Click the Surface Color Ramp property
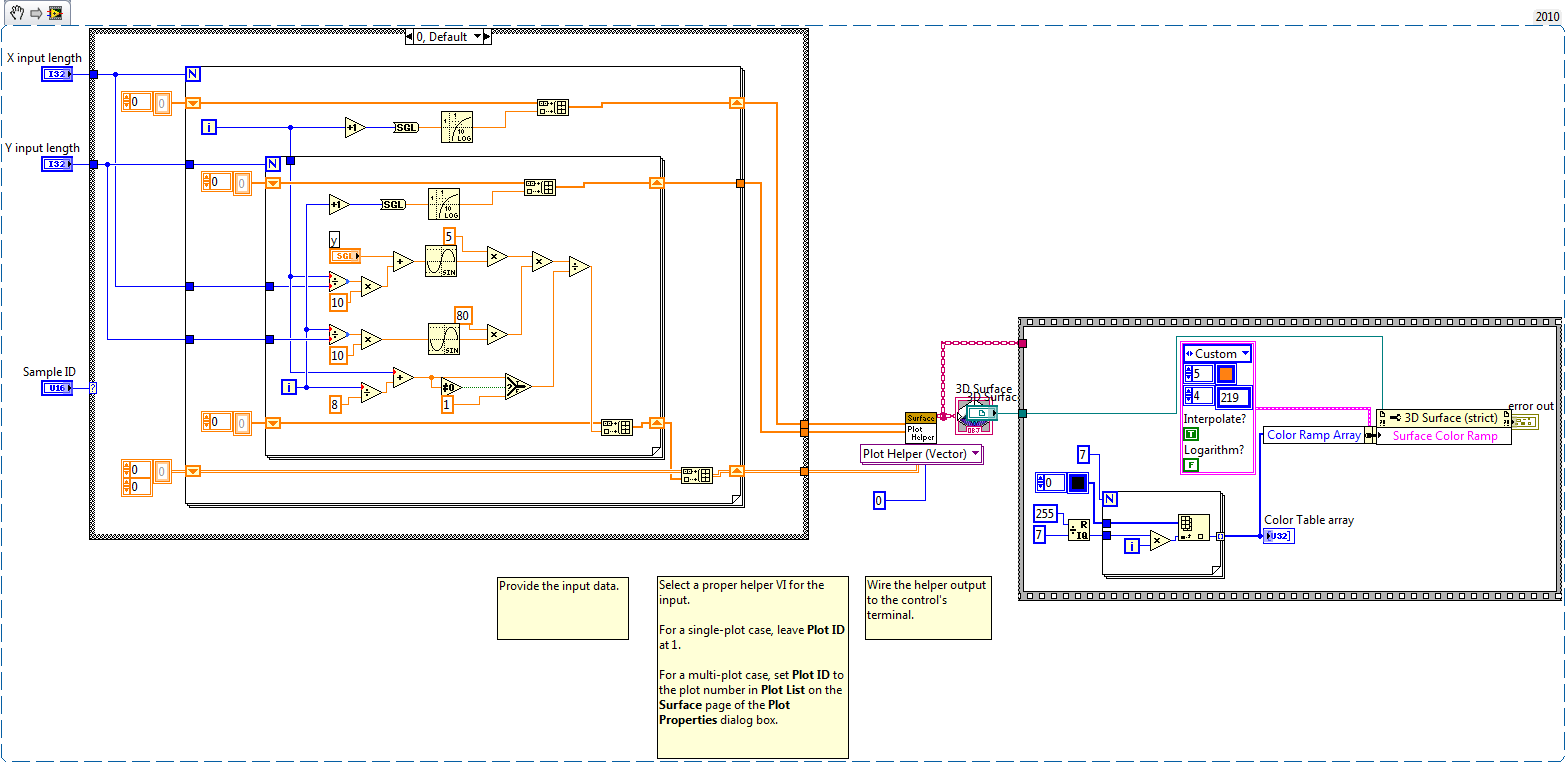Image resolution: width=1566 pixels, height=763 pixels. point(1445,435)
